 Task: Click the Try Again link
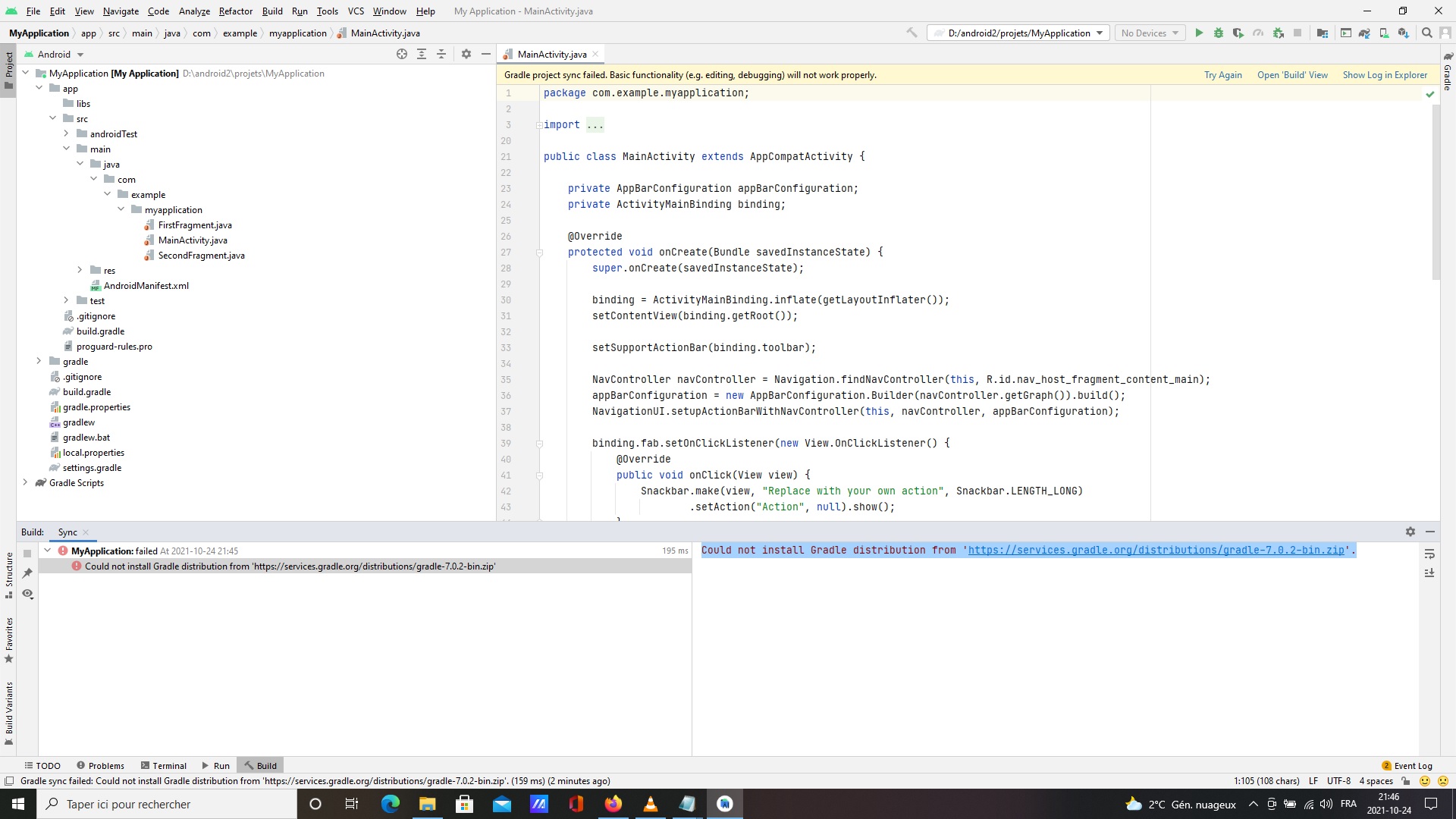(x=1222, y=75)
